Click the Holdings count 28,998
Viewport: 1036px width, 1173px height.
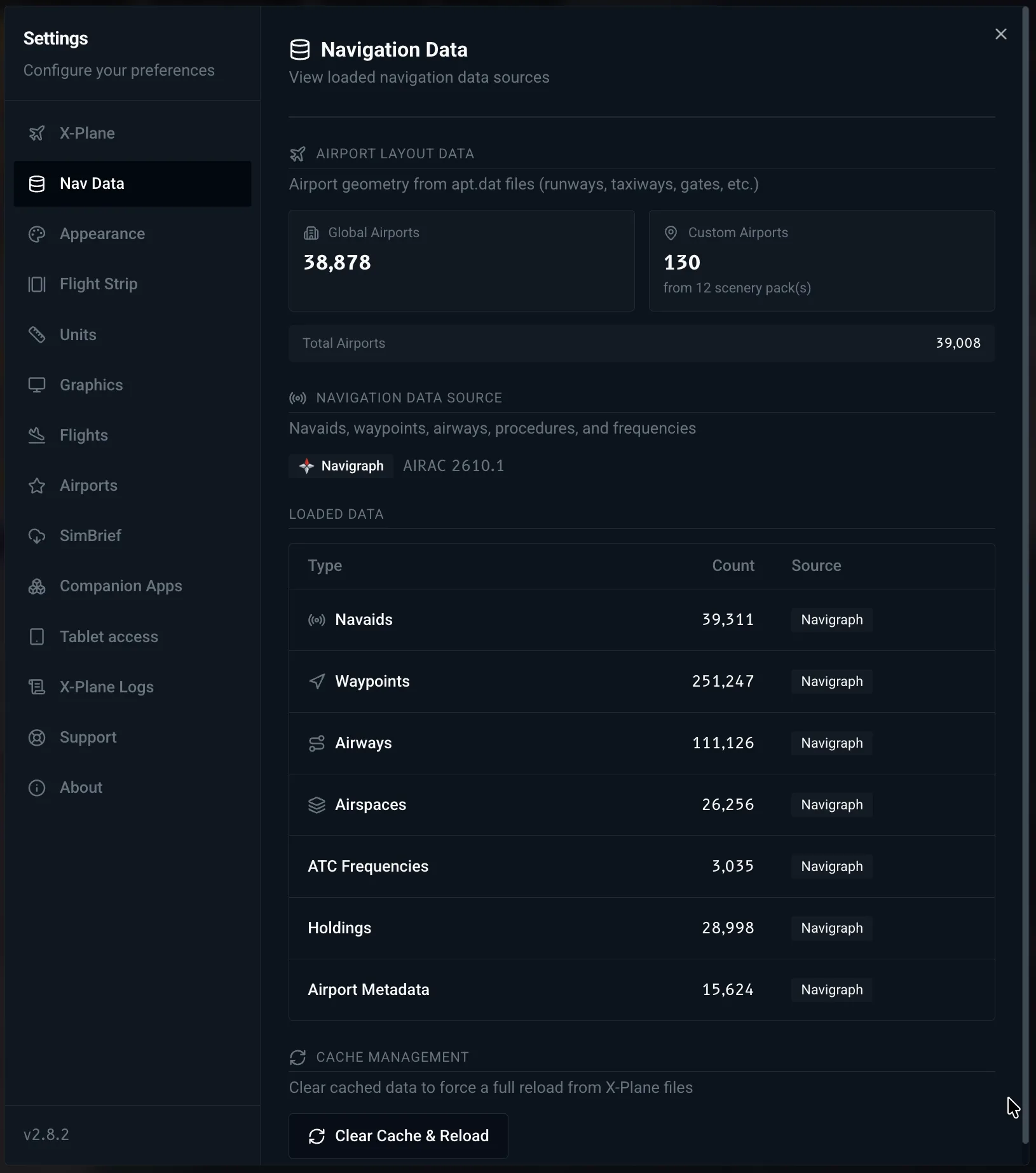tap(728, 928)
